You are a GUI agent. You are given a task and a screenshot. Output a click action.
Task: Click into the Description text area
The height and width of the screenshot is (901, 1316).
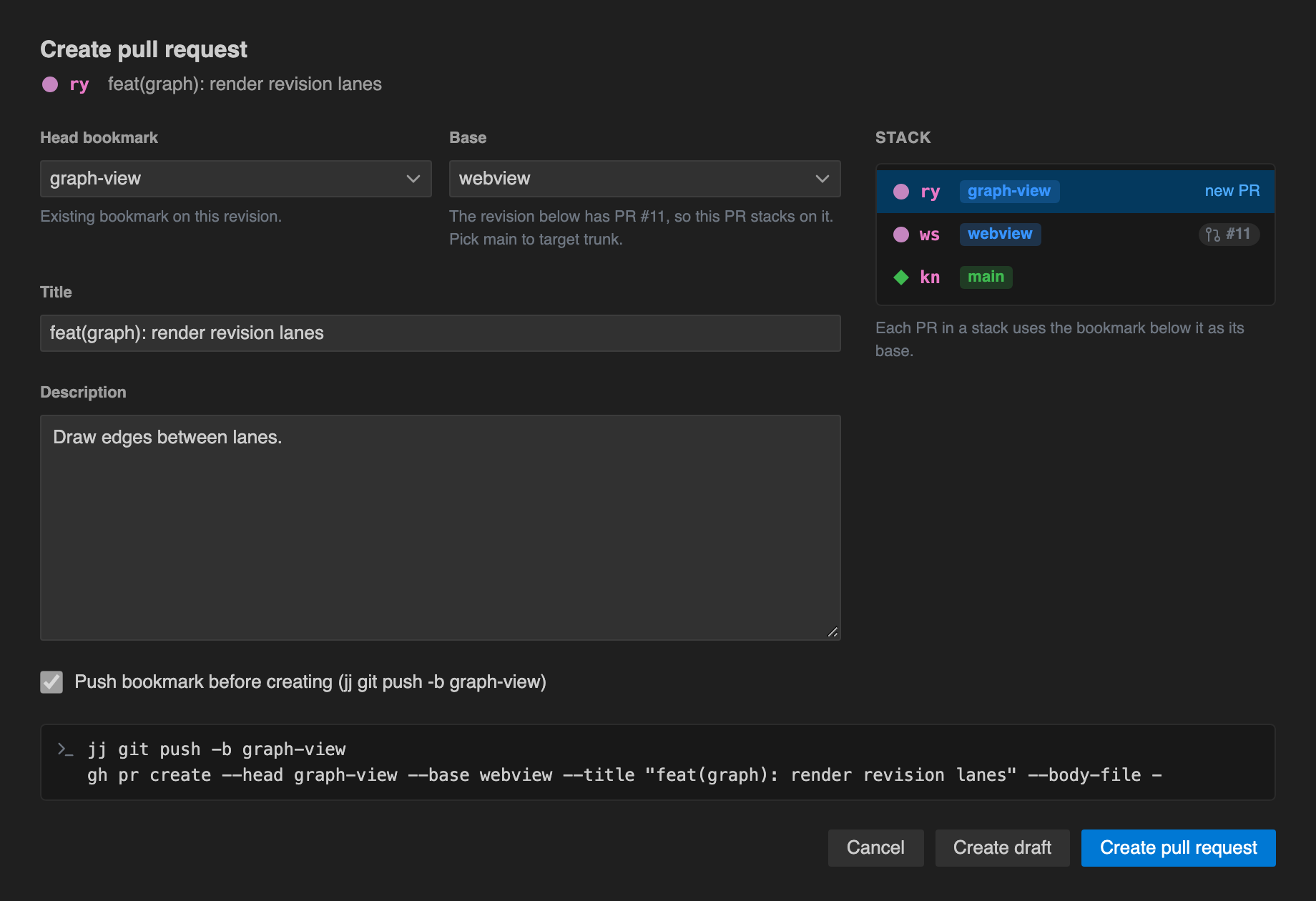[x=440, y=528]
